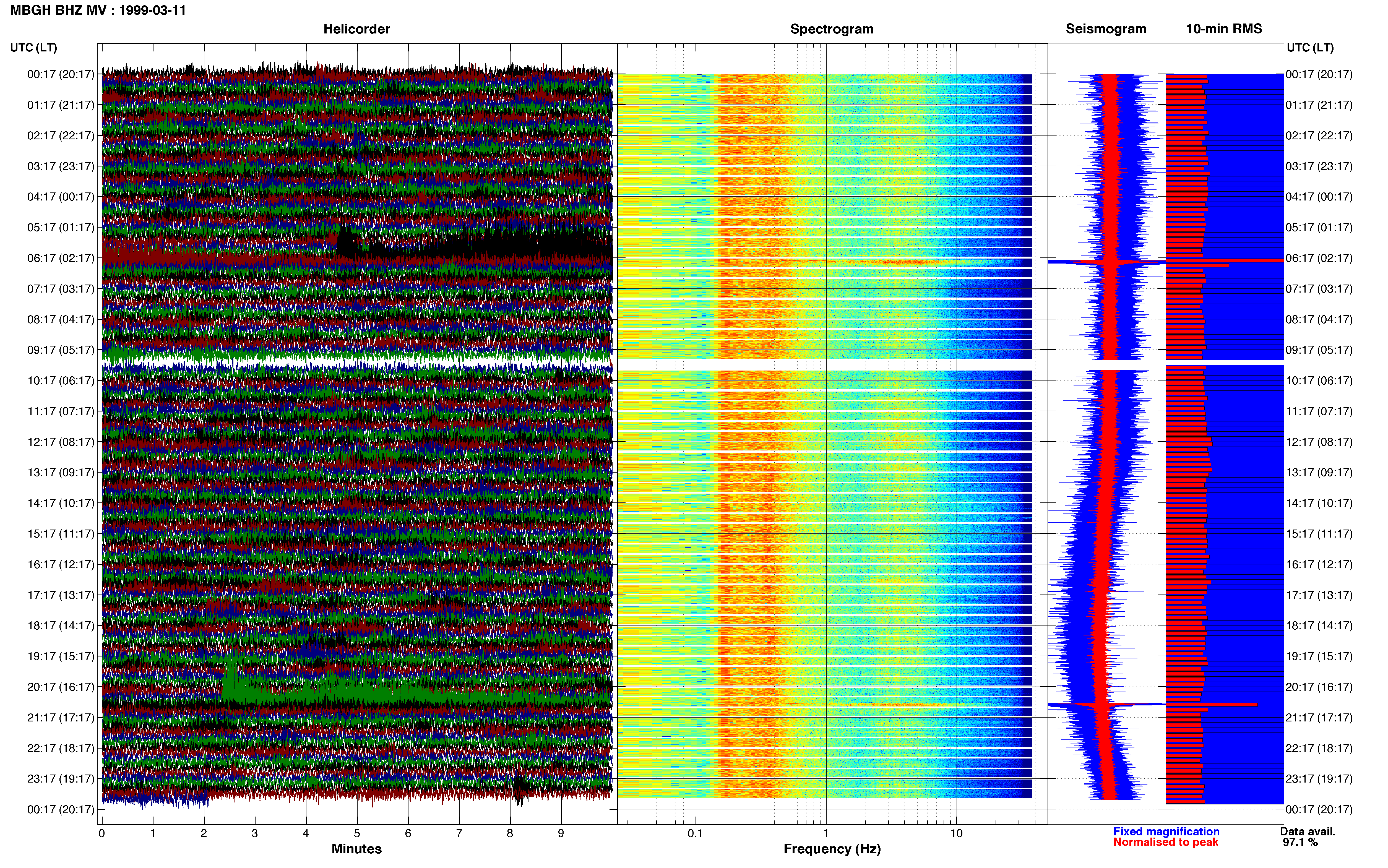
Task: Click right time label '03:17 (23:17)'
Action: coord(1319,166)
